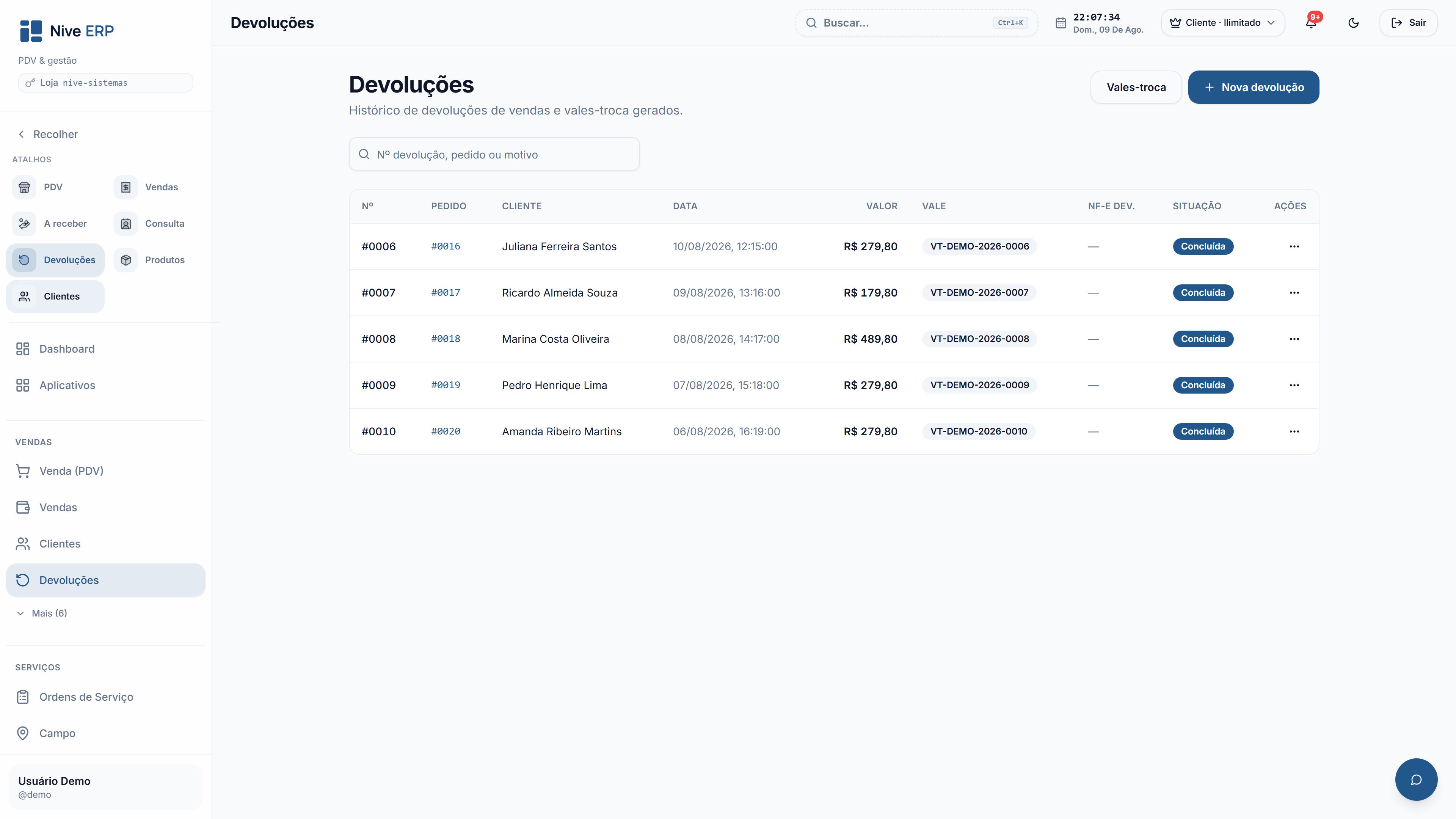This screenshot has width=1456, height=819.
Task: Open notifications bell icon
Action: point(1311,23)
